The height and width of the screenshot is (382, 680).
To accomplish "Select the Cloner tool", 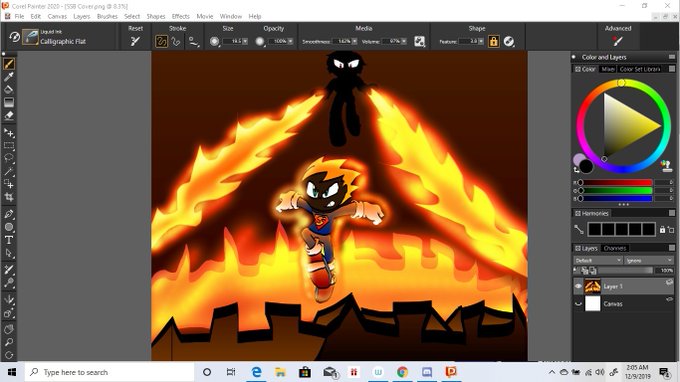I will pos(9,270).
